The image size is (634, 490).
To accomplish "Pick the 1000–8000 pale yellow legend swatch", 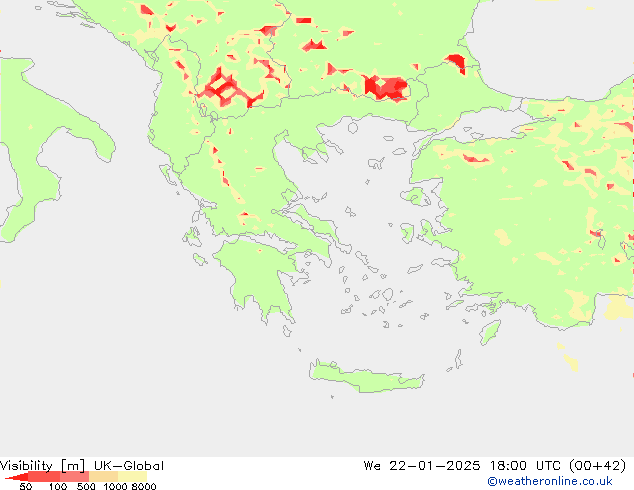I will [x=133, y=476].
